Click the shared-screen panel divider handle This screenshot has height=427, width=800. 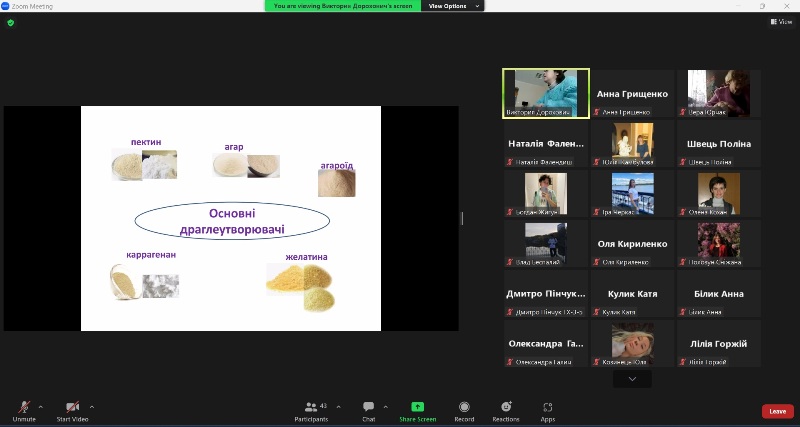click(462, 218)
